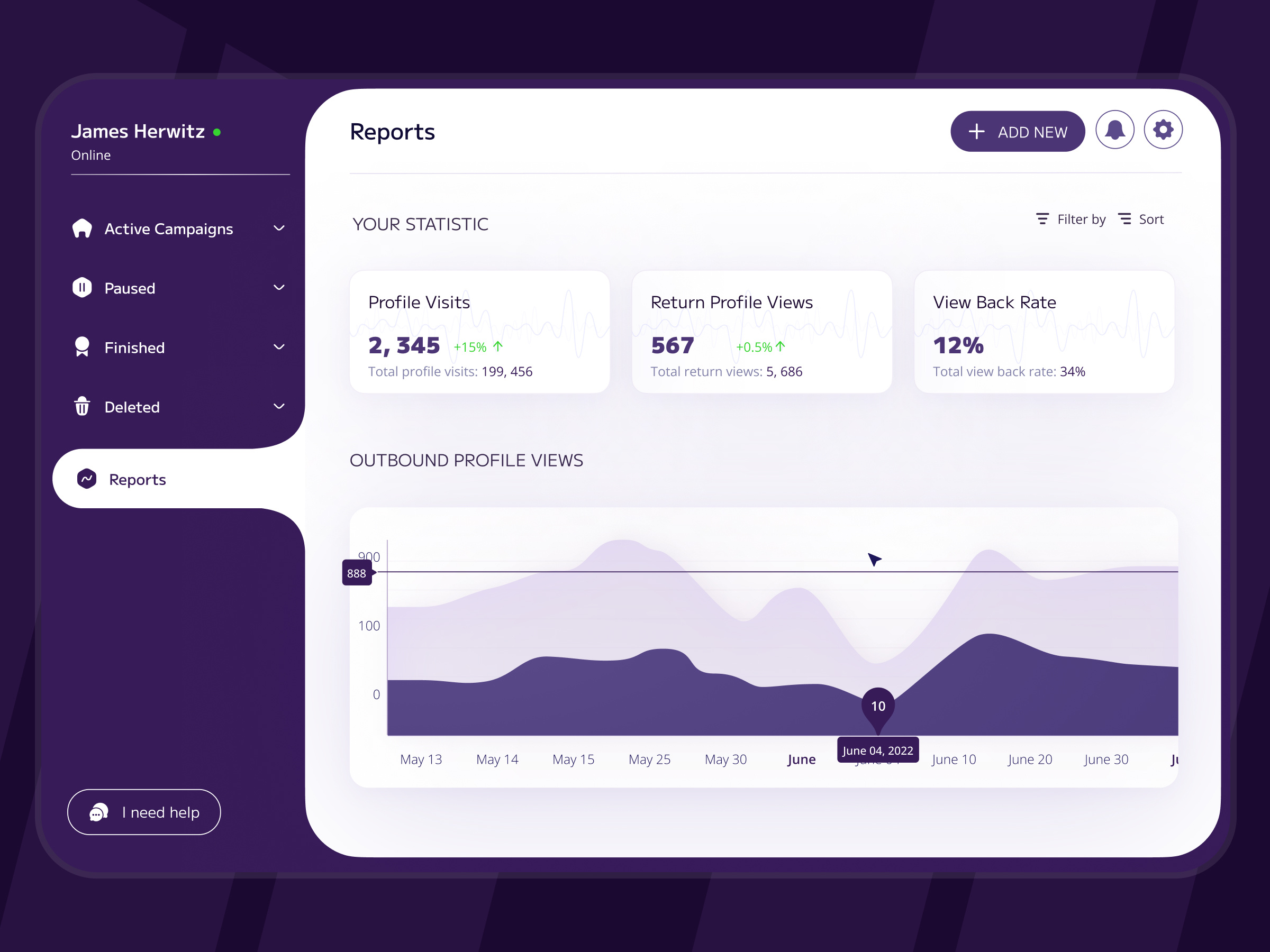Click the I need help button

coord(144,812)
